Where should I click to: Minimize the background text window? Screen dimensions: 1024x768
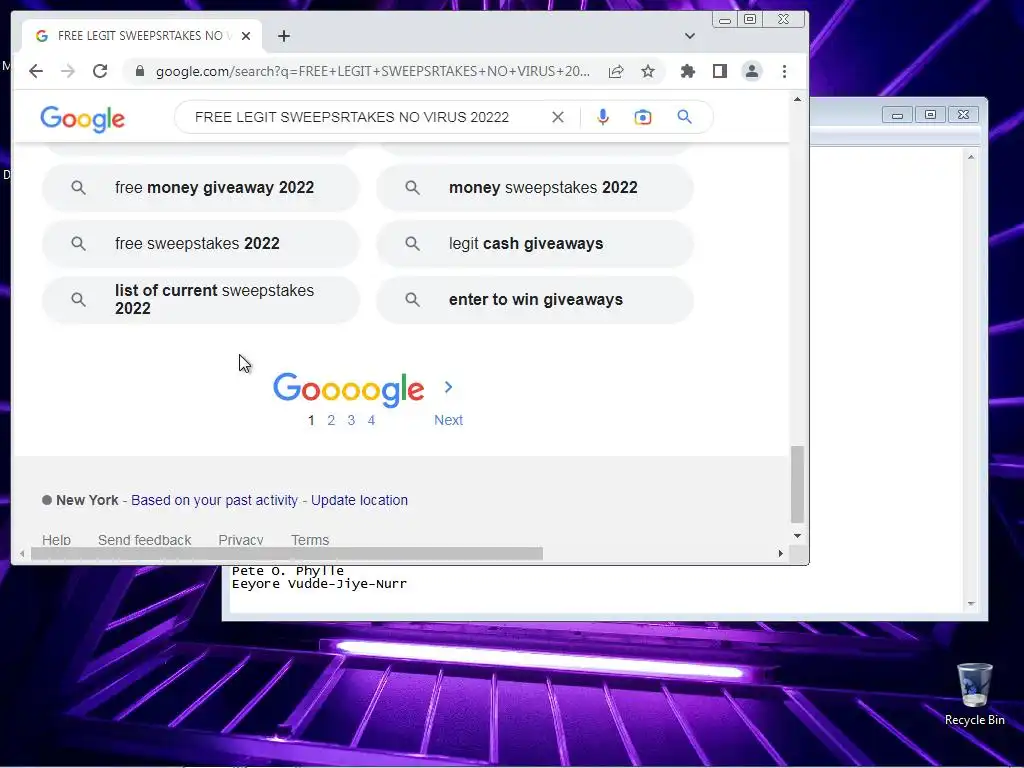point(897,114)
